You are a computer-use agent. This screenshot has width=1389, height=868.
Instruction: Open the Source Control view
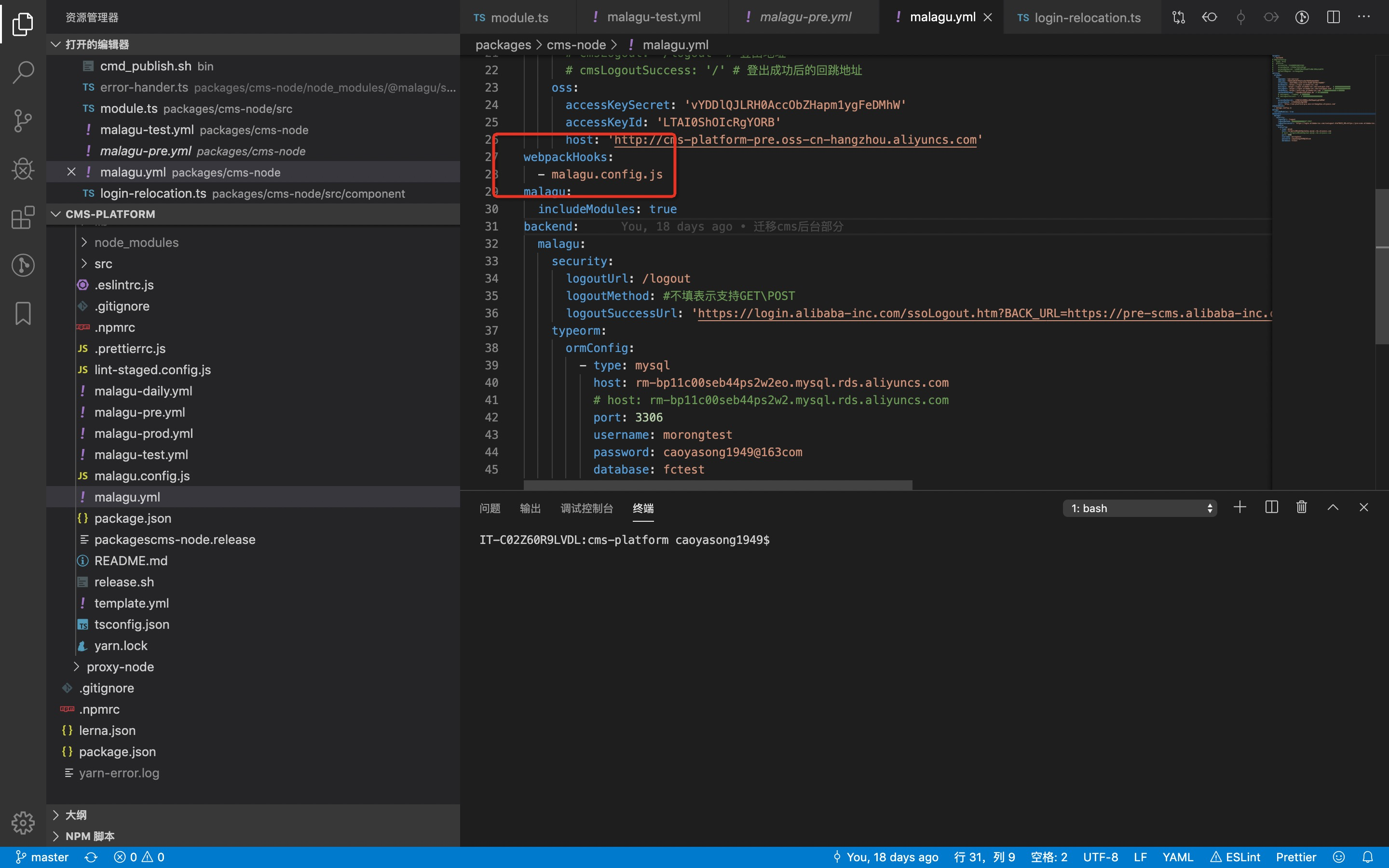point(23,121)
